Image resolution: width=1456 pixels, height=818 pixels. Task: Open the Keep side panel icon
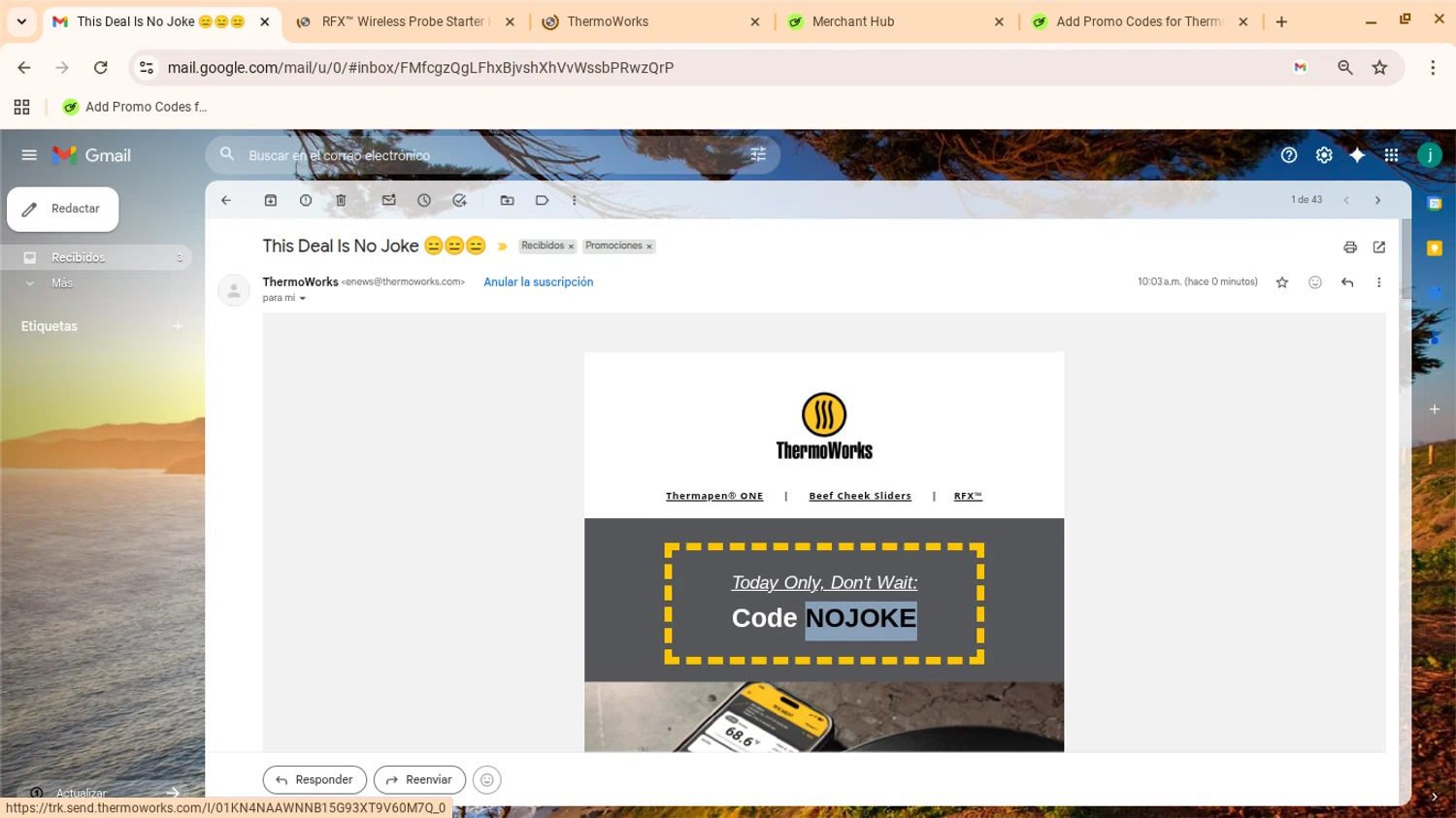click(x=1435, y=249)
